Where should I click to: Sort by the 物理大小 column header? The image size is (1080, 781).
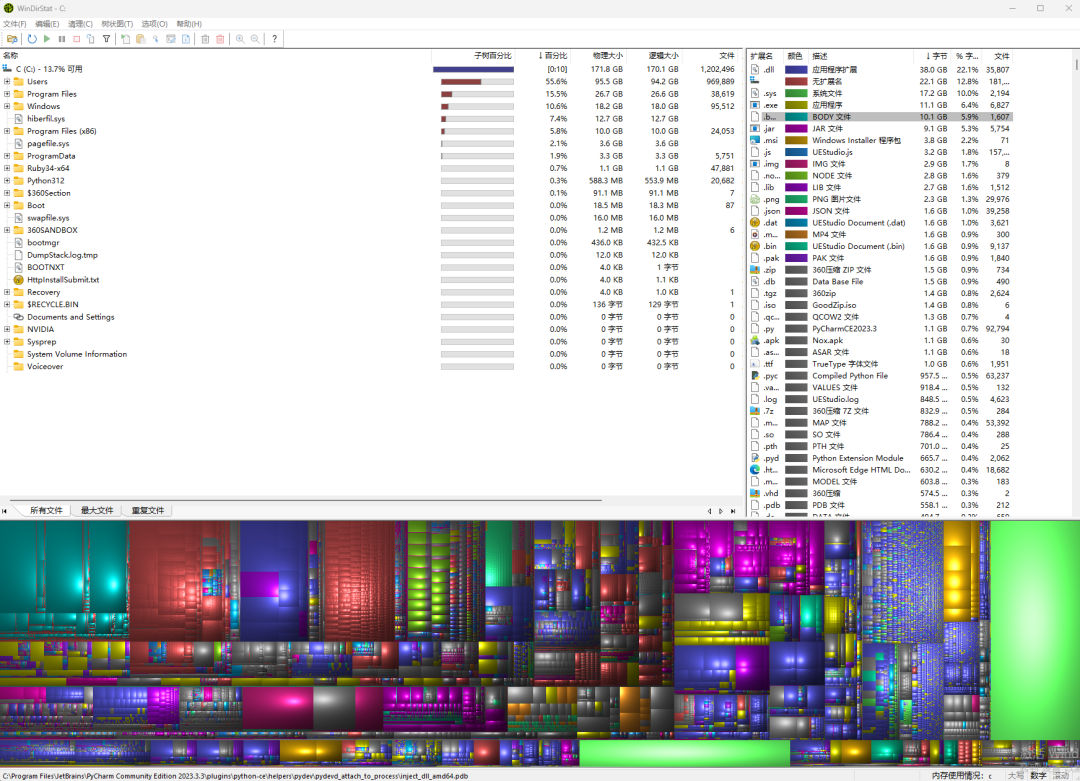pyautogui.click(x=606, y=56)
